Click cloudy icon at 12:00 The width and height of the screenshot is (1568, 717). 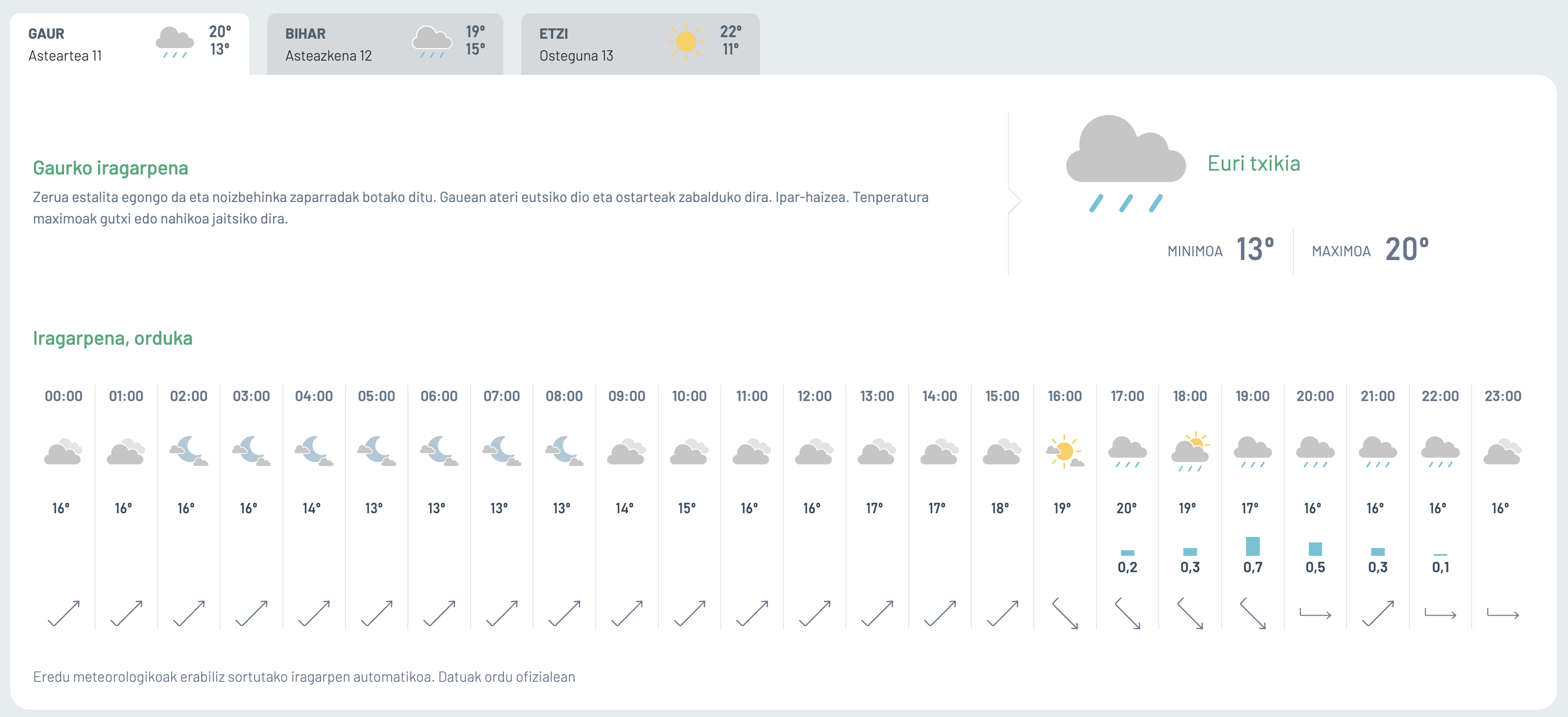click(x=815, y=452)
